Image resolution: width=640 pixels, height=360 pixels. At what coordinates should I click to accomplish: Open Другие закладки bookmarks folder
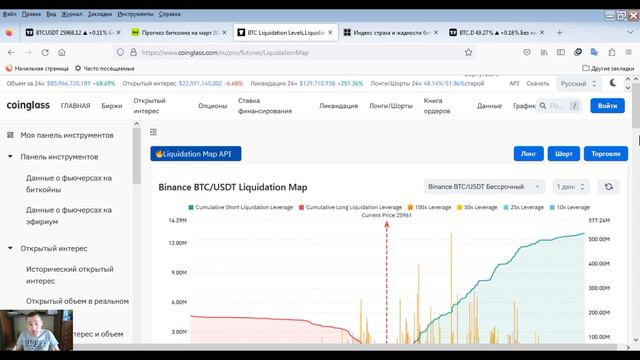click(608, 68)
